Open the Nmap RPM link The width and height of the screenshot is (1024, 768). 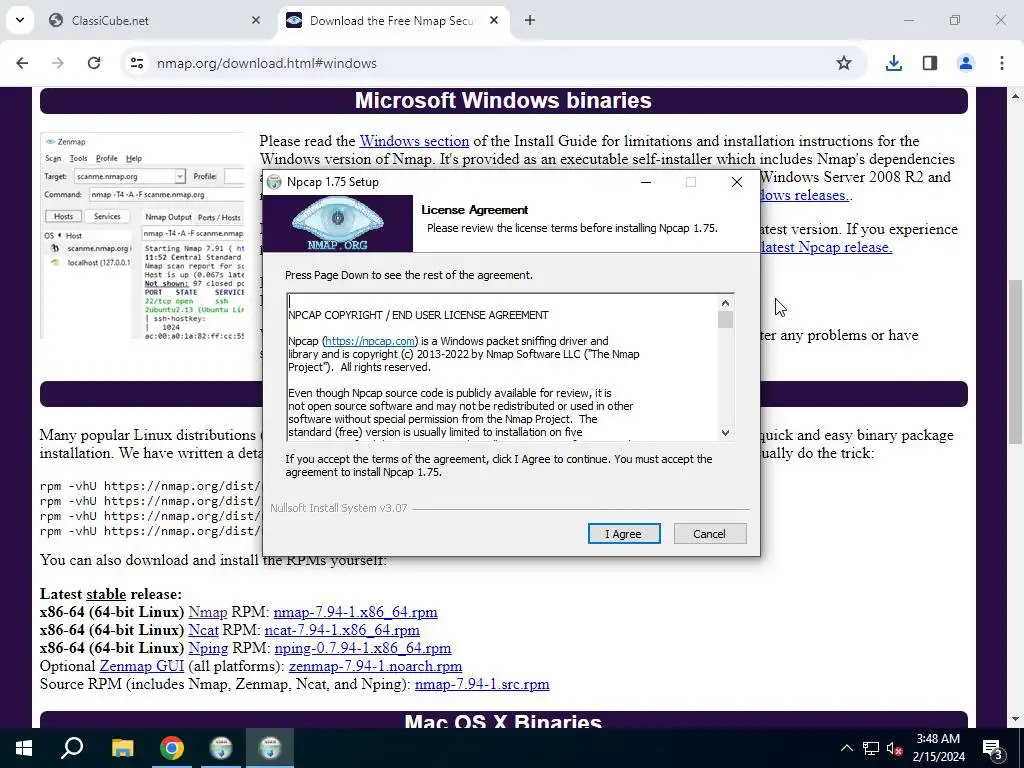208,612
